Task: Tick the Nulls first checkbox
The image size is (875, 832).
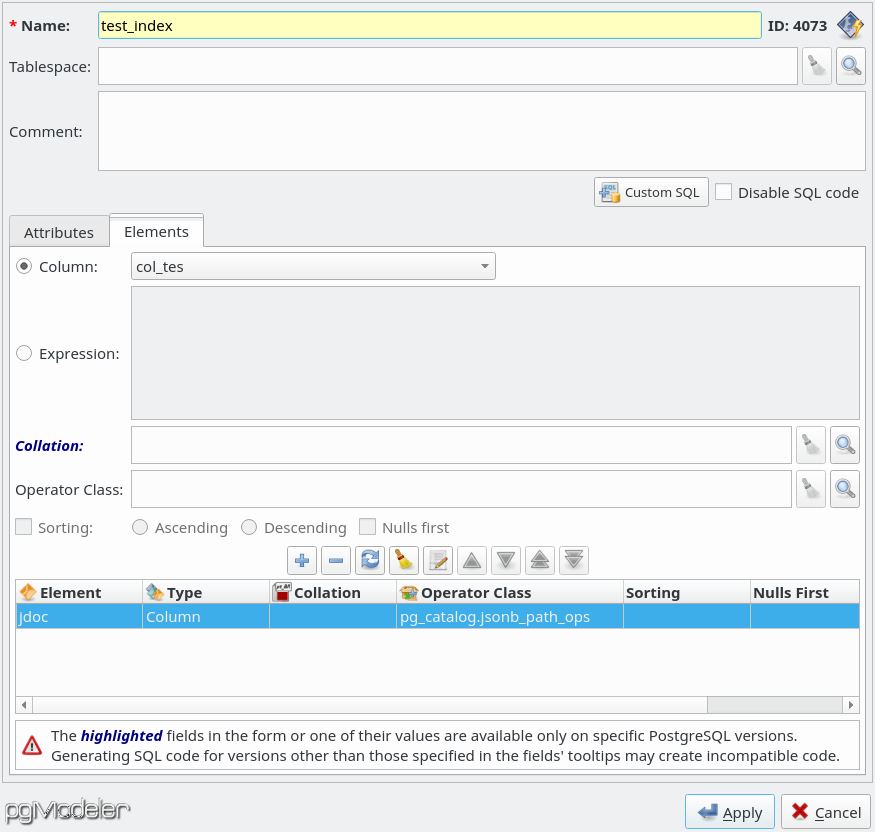Action: [x=367, y=527]
